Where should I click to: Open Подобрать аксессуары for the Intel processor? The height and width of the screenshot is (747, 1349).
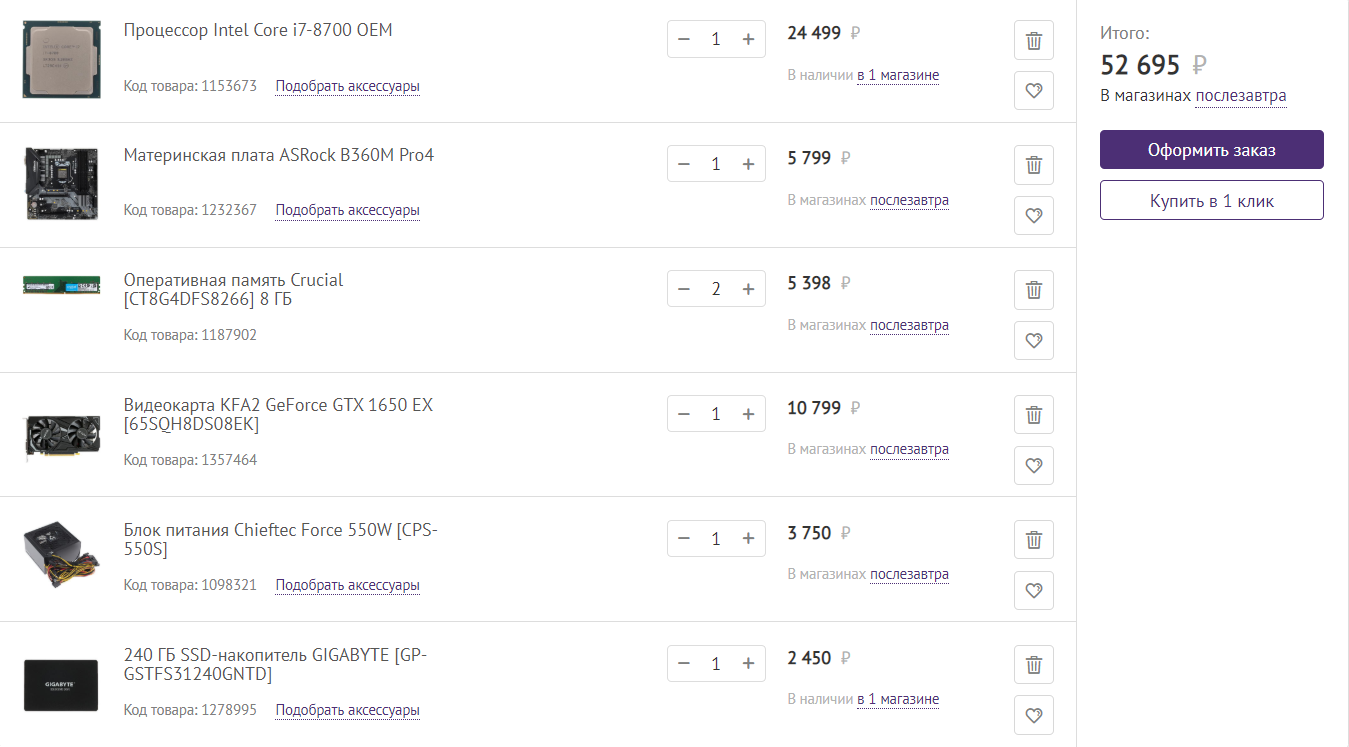347,86
